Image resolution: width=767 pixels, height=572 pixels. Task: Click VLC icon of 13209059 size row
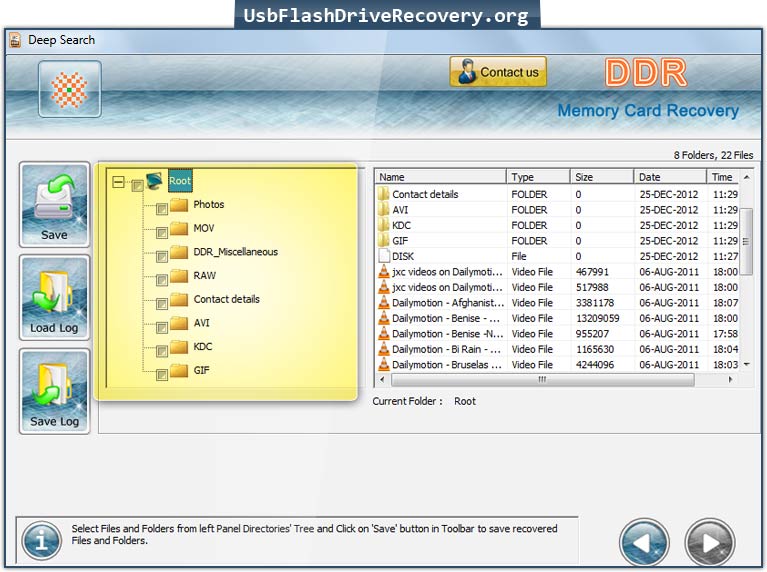[x=384, y=318]
